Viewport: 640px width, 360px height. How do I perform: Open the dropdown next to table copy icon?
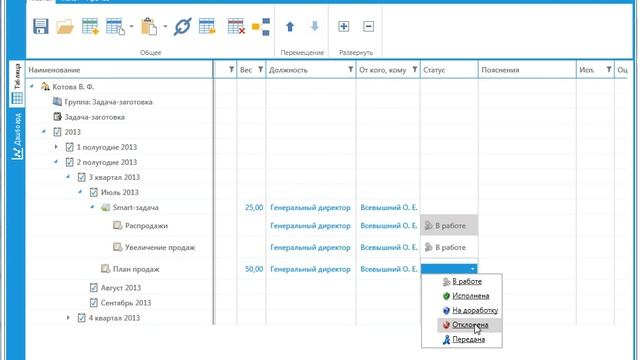[131, 27]
